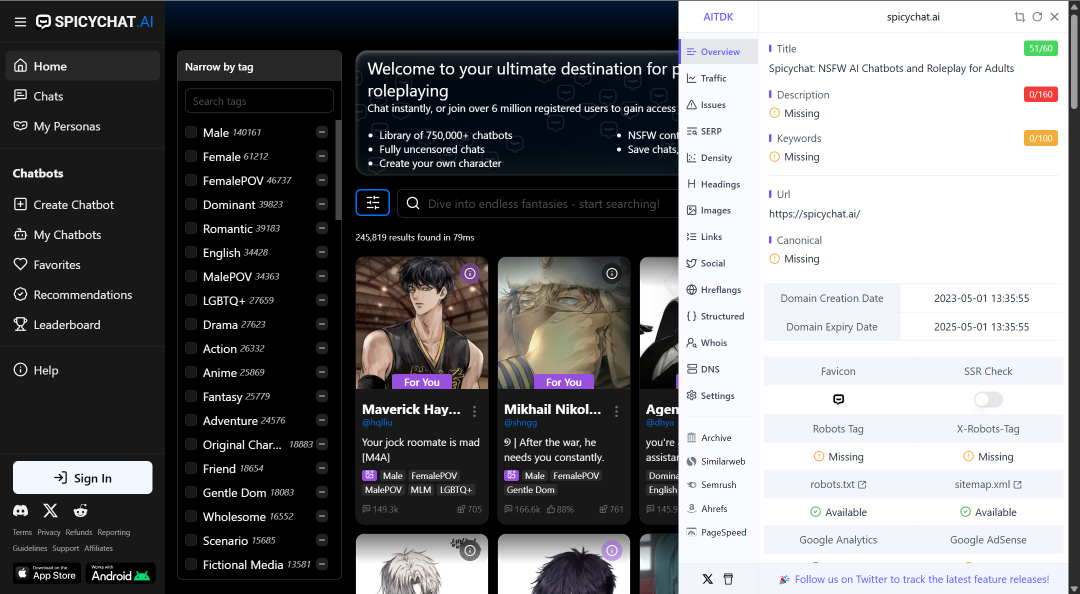Screen dimensions: 1080x594
Task: Open three-dot menu on Mikhail Nikol card
Action: 616,411
